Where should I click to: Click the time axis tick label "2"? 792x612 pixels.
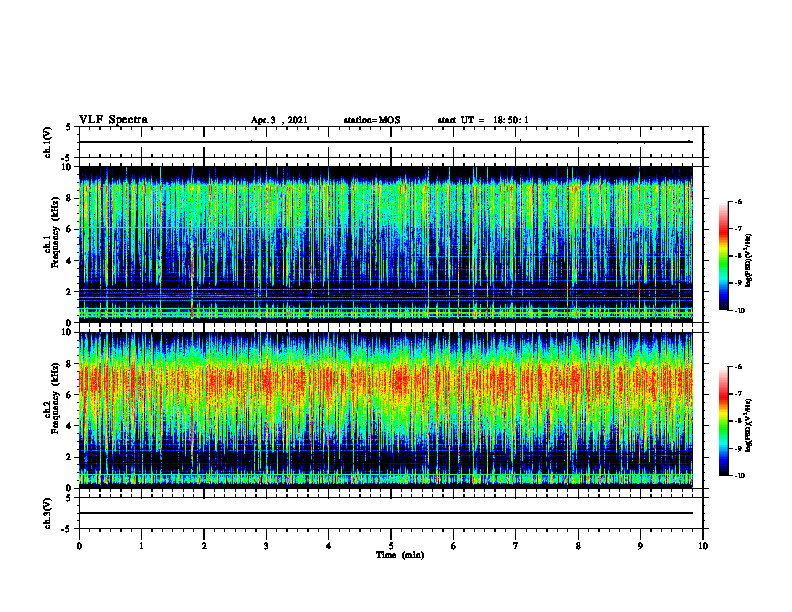click(204, 546)
